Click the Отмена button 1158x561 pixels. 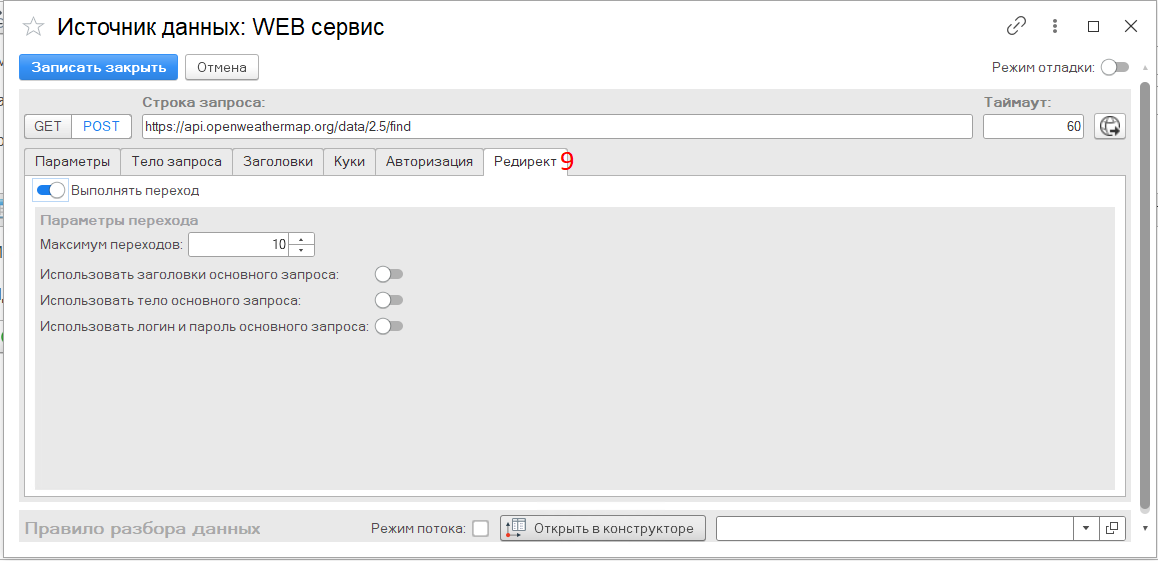(222, 67)
